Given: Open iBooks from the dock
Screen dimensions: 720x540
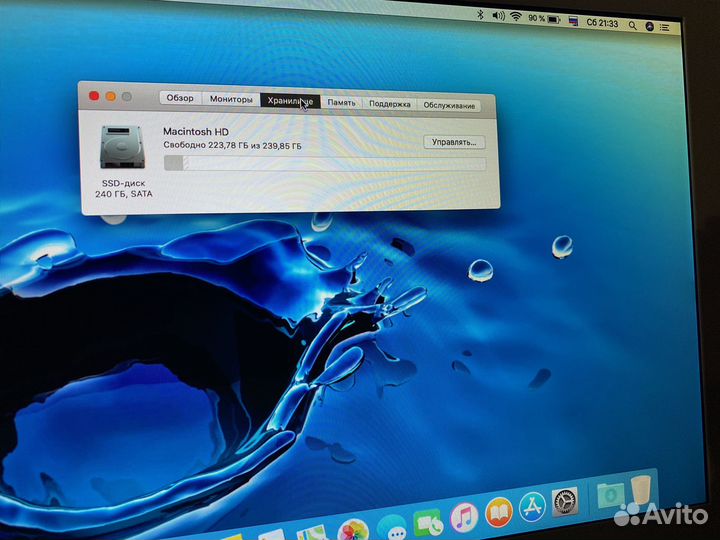Looking at the screenshot, I should (499, 512).
